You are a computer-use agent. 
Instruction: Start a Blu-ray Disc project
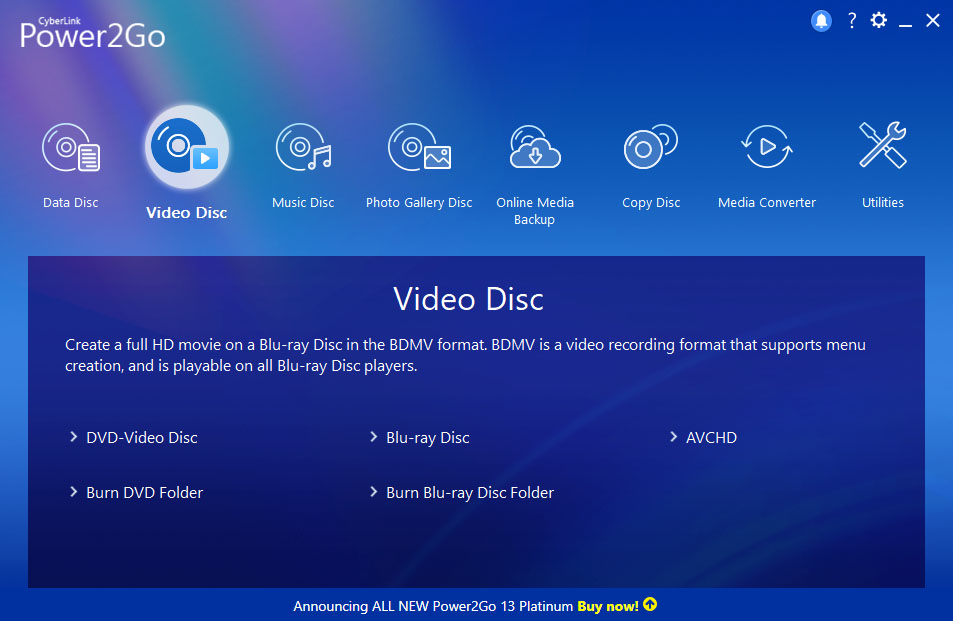point(428,437)
